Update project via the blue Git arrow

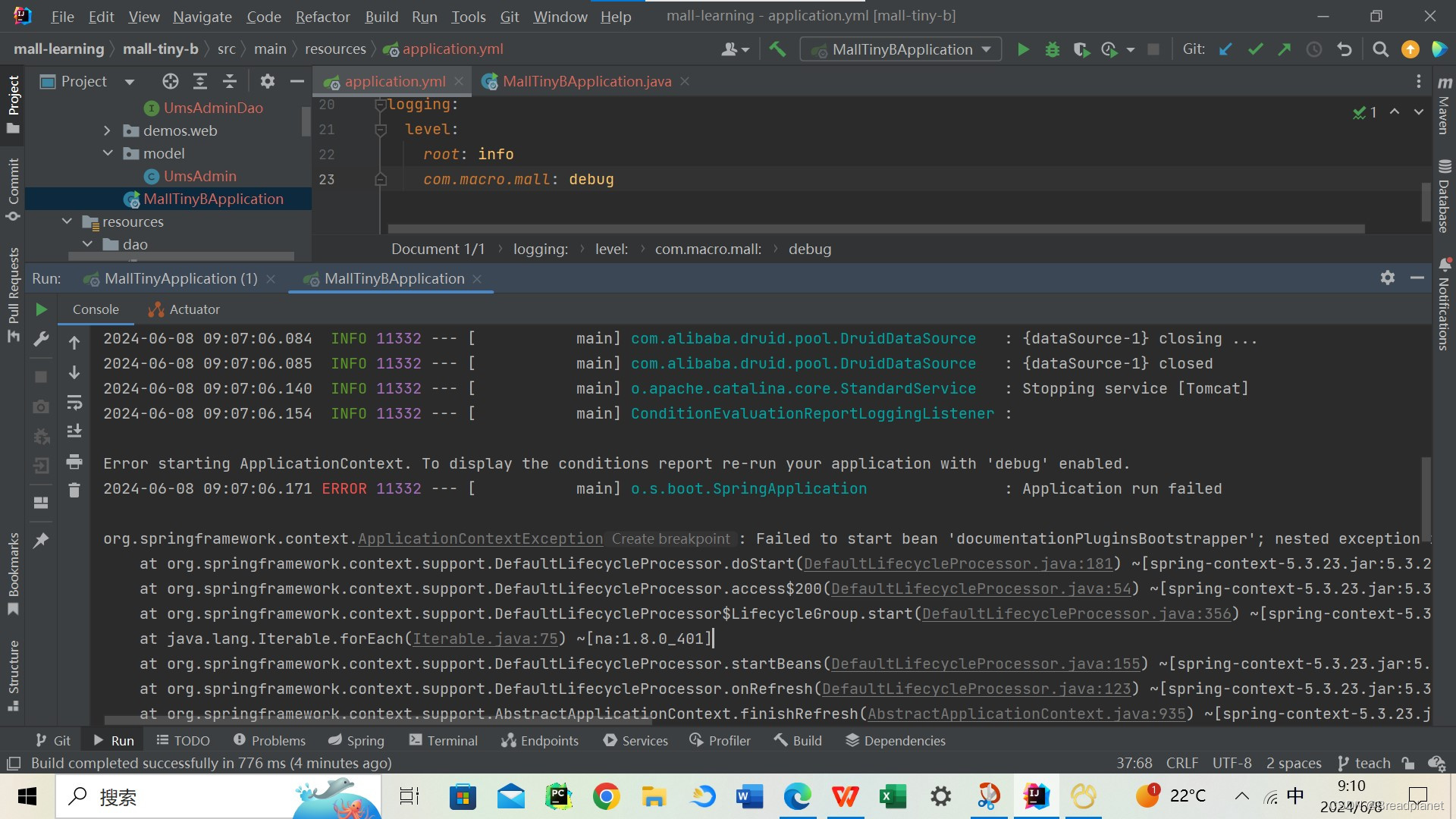(x=1225, y=49)
